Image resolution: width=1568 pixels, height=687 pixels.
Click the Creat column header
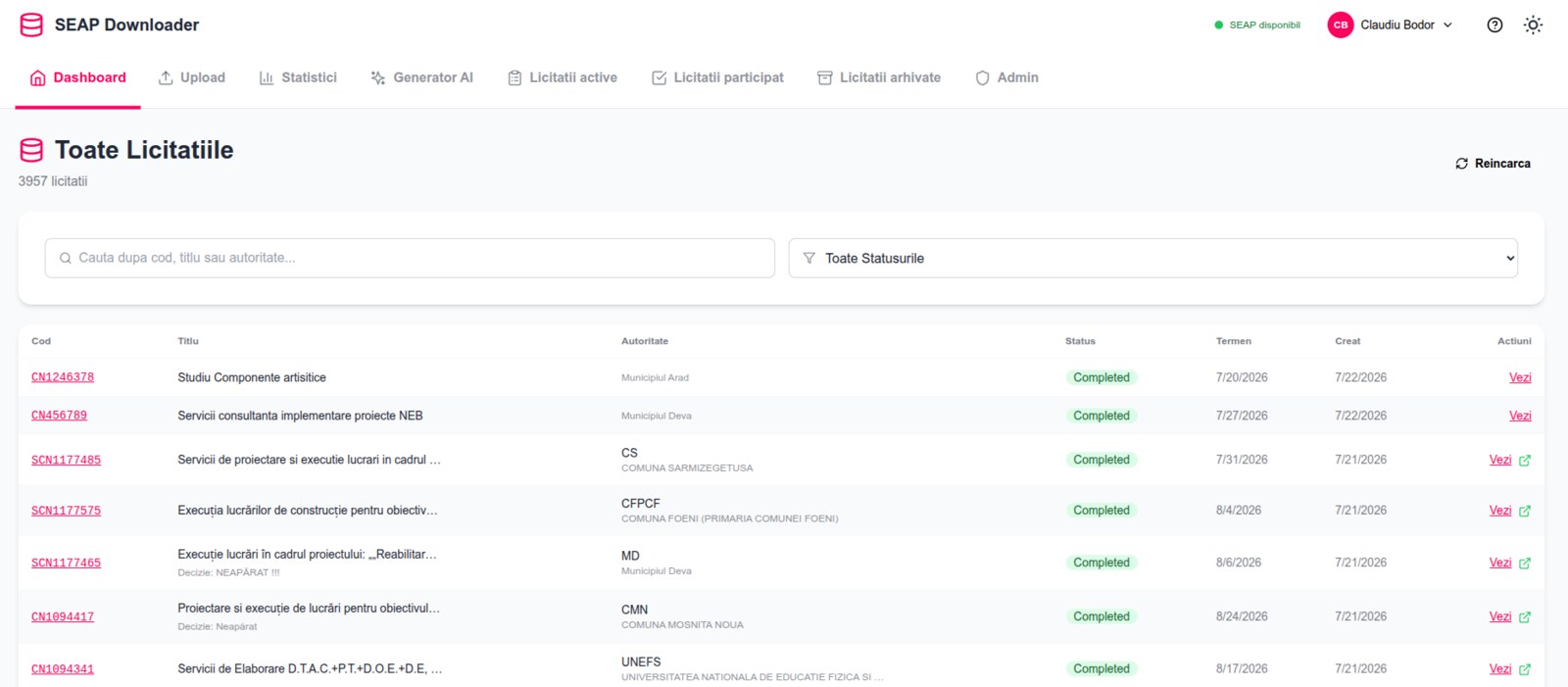point(1347,341)
